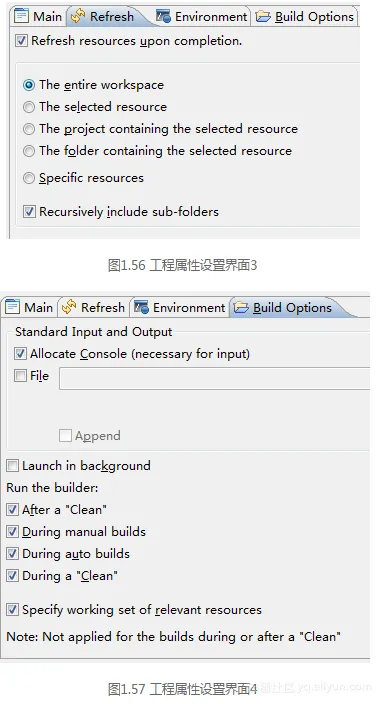Select Specific resources radio button
The image size is (382, 704).
pos(29,178)
